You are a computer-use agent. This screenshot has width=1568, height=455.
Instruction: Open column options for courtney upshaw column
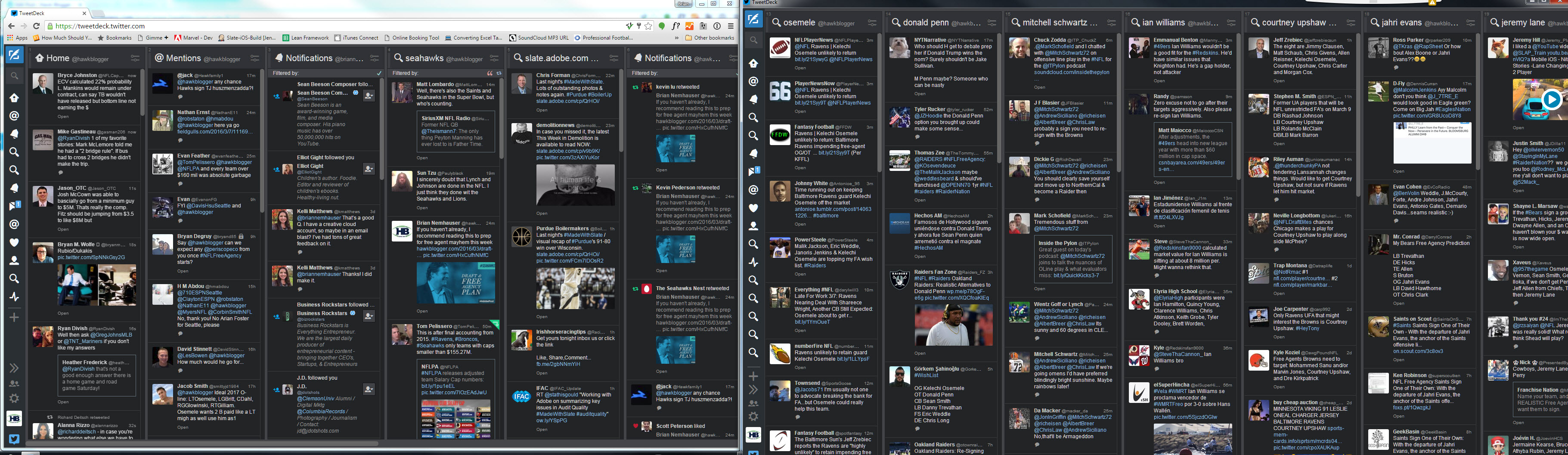coord(1351,22)
